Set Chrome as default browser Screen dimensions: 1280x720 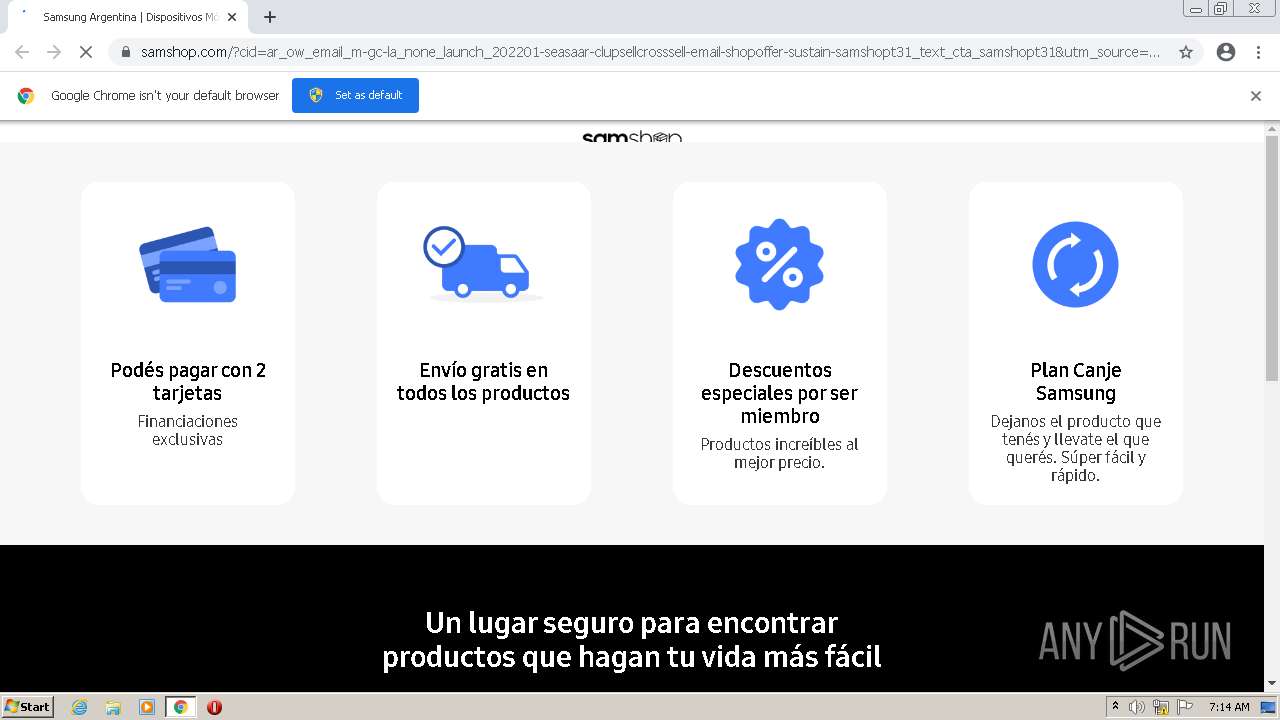pos(355,95)
